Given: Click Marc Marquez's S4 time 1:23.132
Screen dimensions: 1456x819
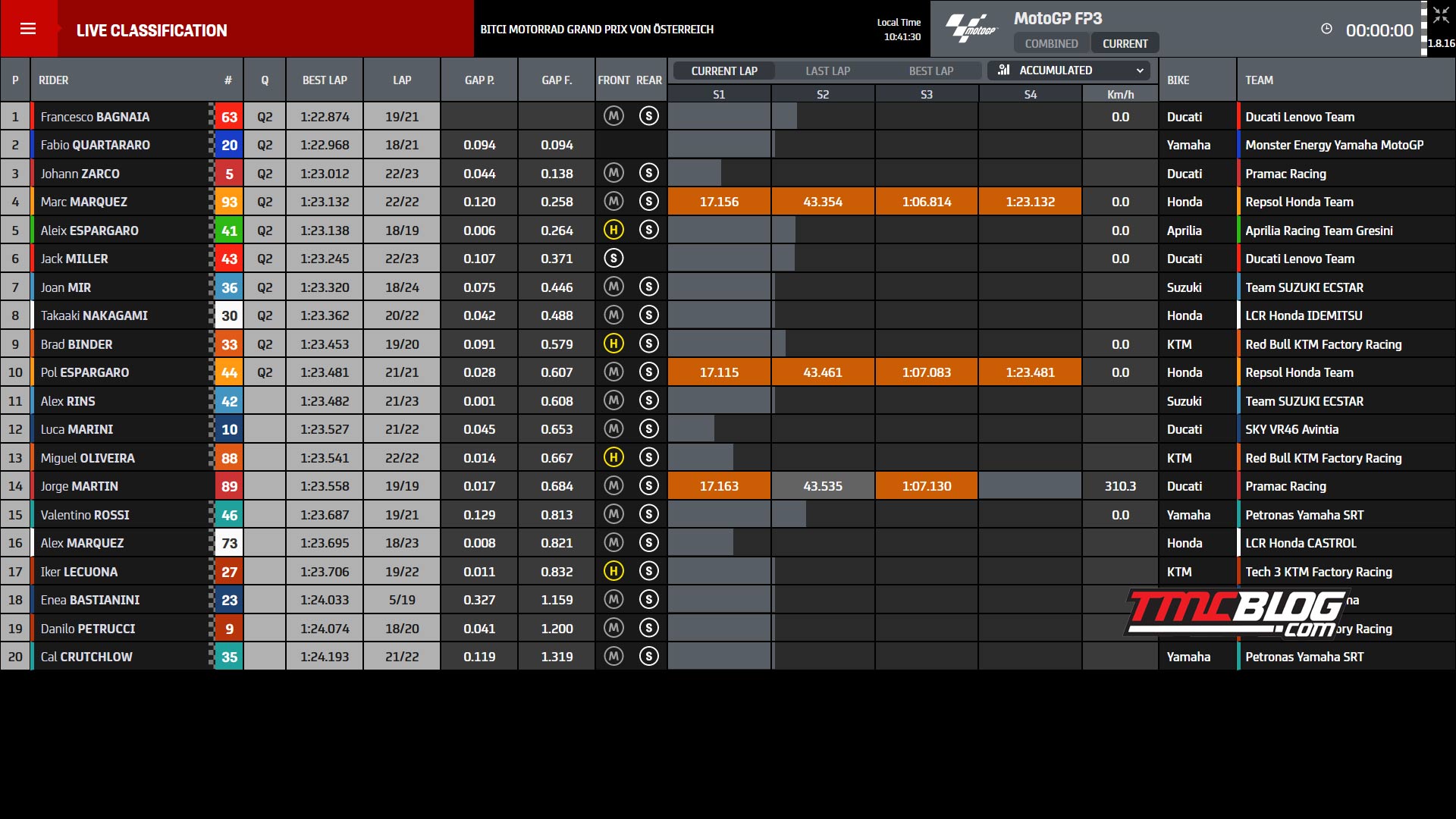Looking at the screenshot, I should click(x=1030, y=202).
